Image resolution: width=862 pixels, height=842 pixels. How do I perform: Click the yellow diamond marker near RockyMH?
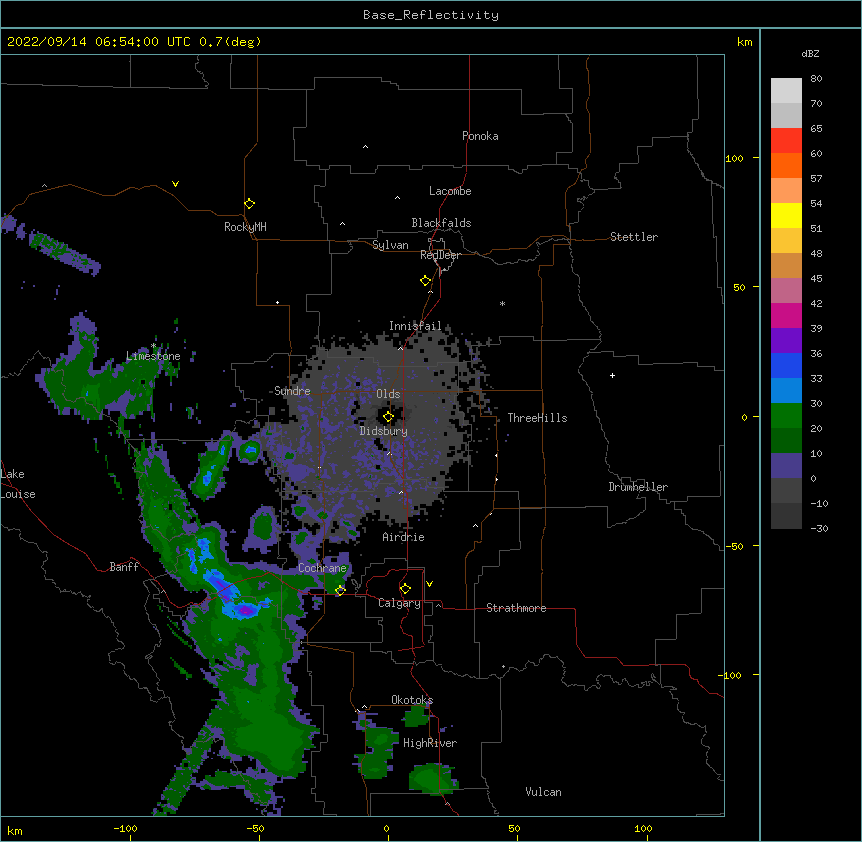tap(249, 204)
